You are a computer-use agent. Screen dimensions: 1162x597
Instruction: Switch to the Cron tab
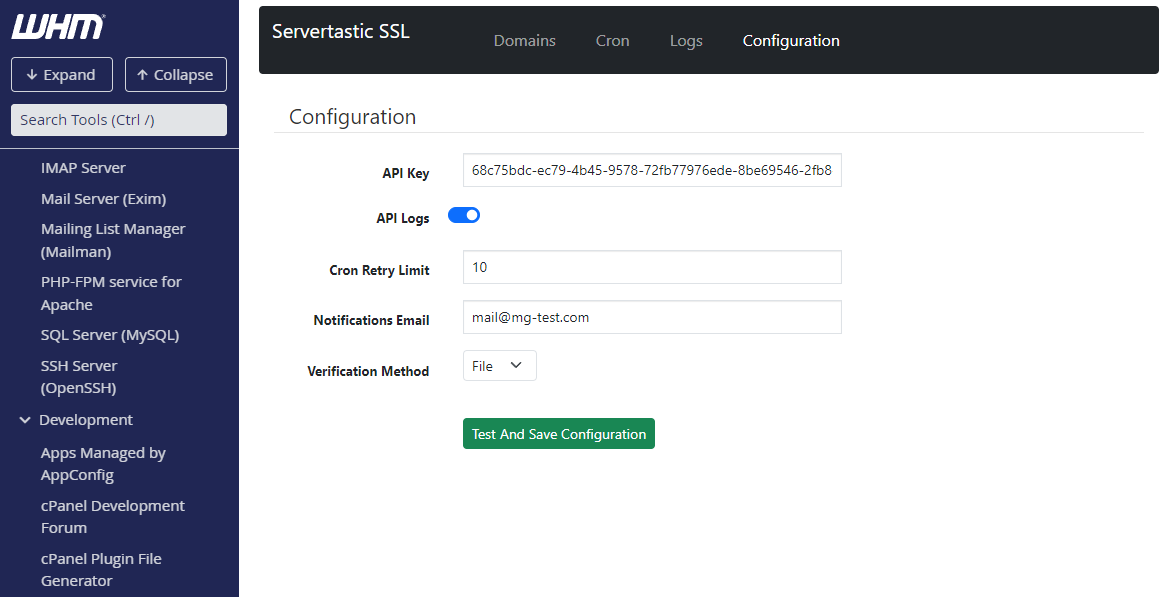tap(613, 41)
